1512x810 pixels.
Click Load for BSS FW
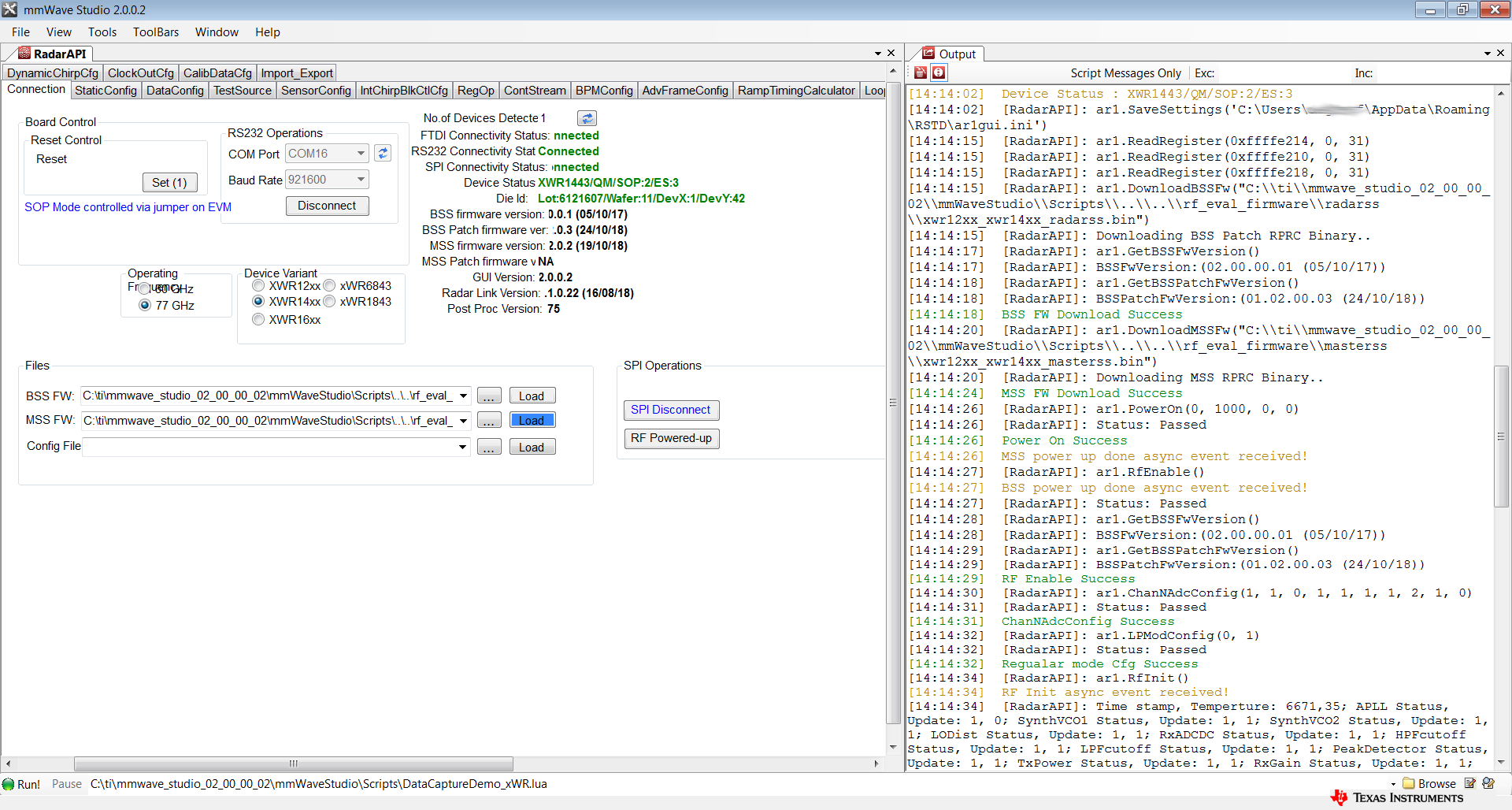[x=532, y=396]
